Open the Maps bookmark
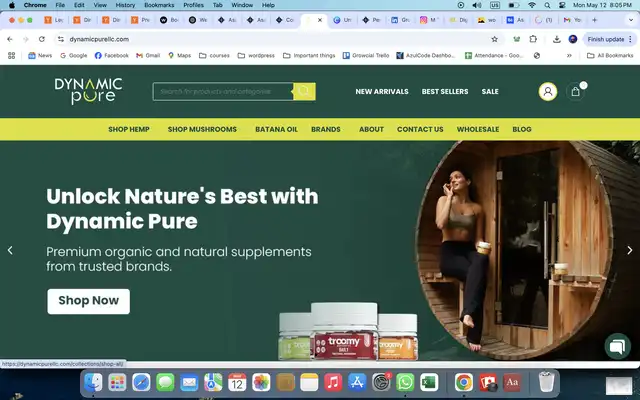Screen dimensions: 640x400 click(x=179, y=56)
